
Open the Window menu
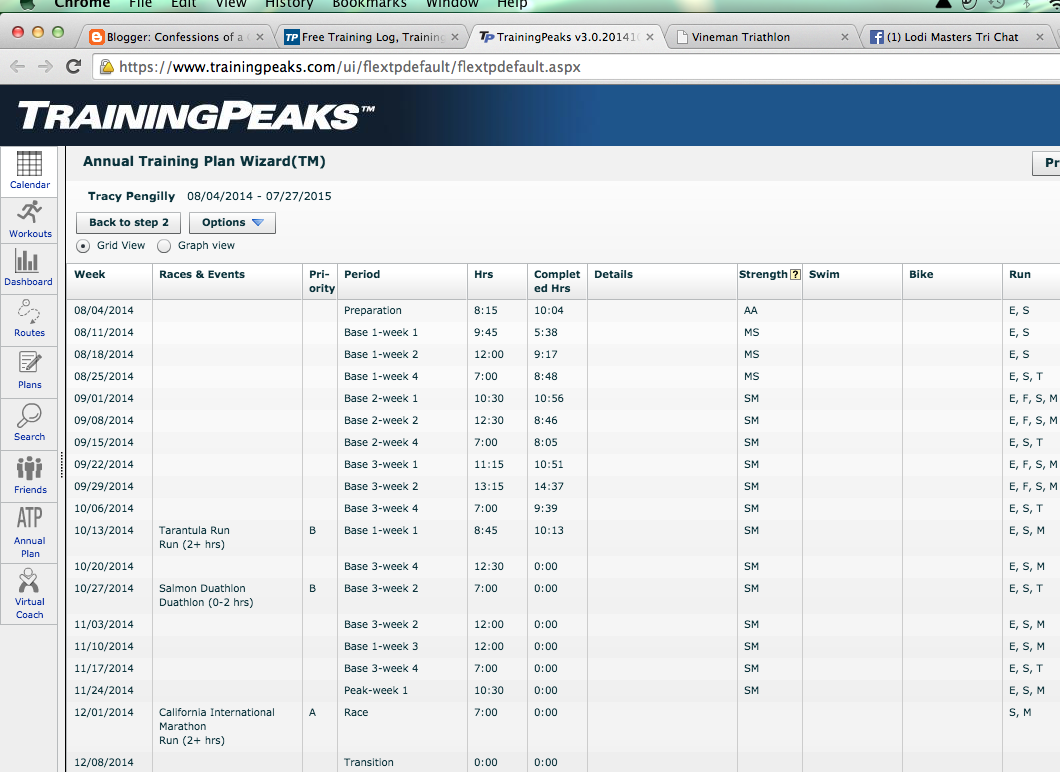pos(452,4)
